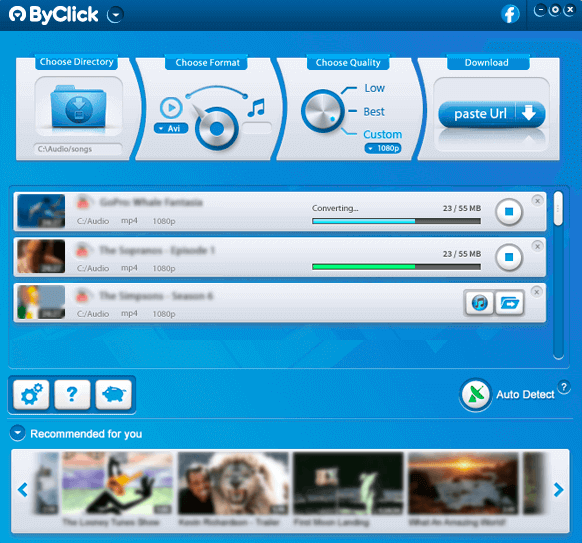The image size is (582, 543).
Task: Click source icon beside Simpsons title
Action: (82, 296)
